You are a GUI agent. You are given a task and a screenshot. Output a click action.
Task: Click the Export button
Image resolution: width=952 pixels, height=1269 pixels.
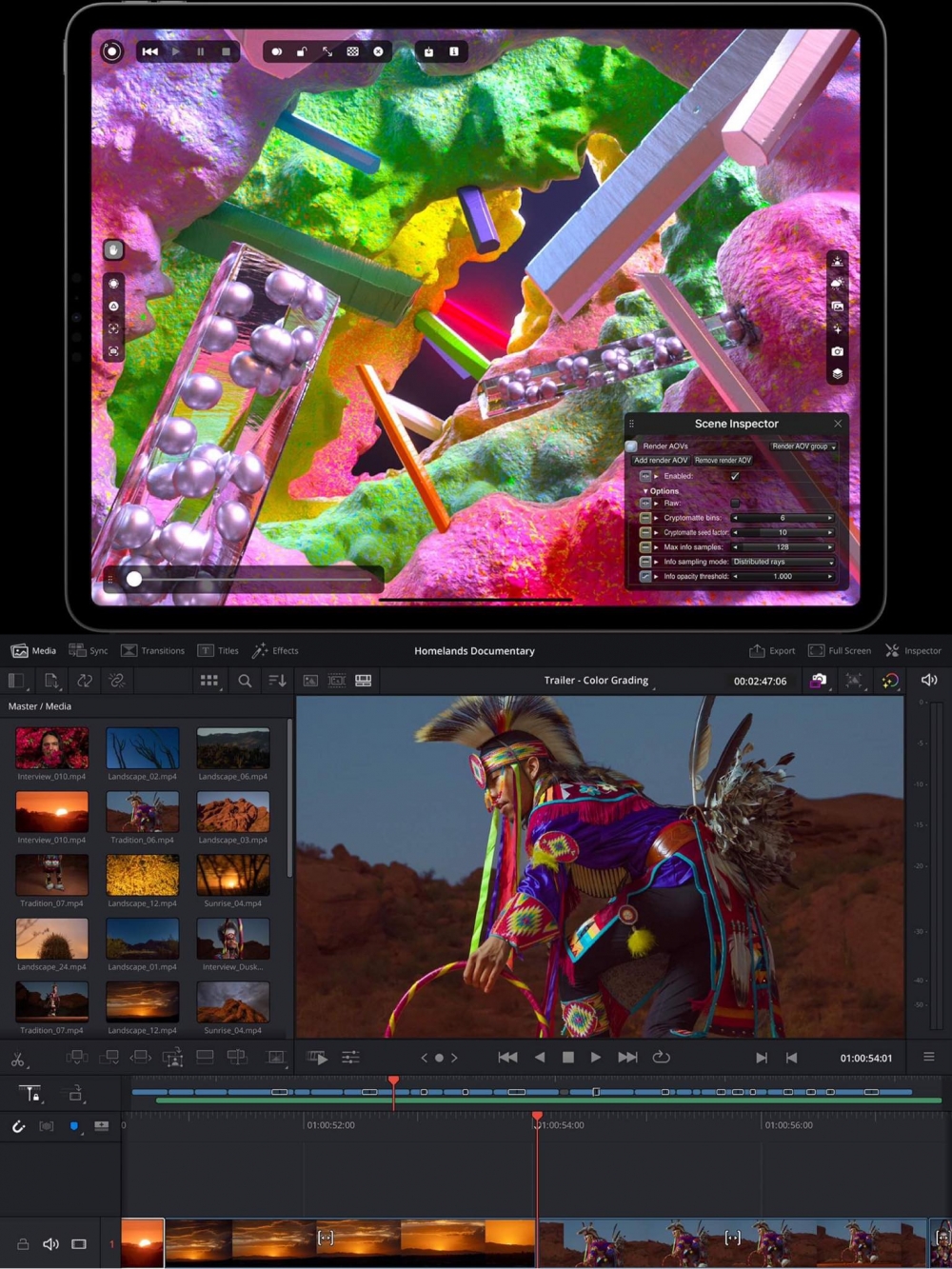click(772, 651)
